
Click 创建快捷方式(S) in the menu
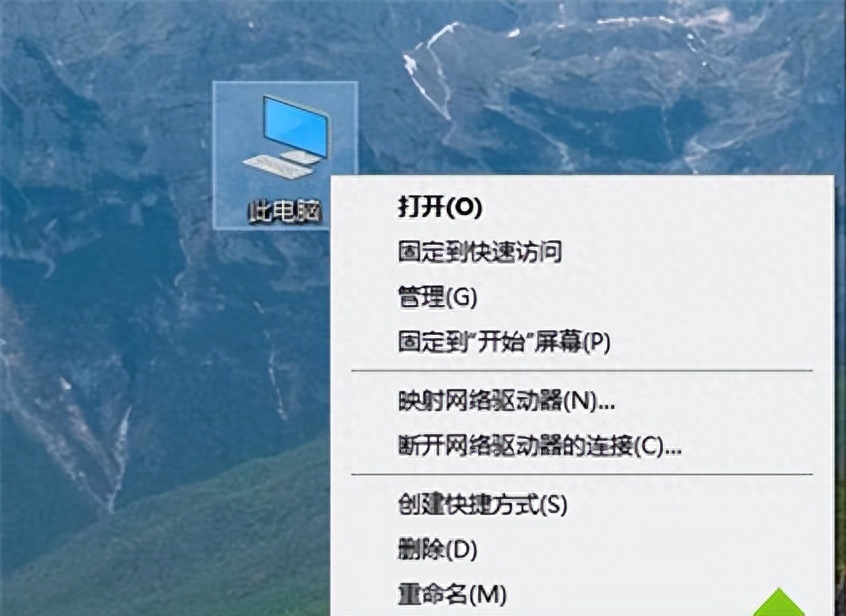tap(482, 505)
